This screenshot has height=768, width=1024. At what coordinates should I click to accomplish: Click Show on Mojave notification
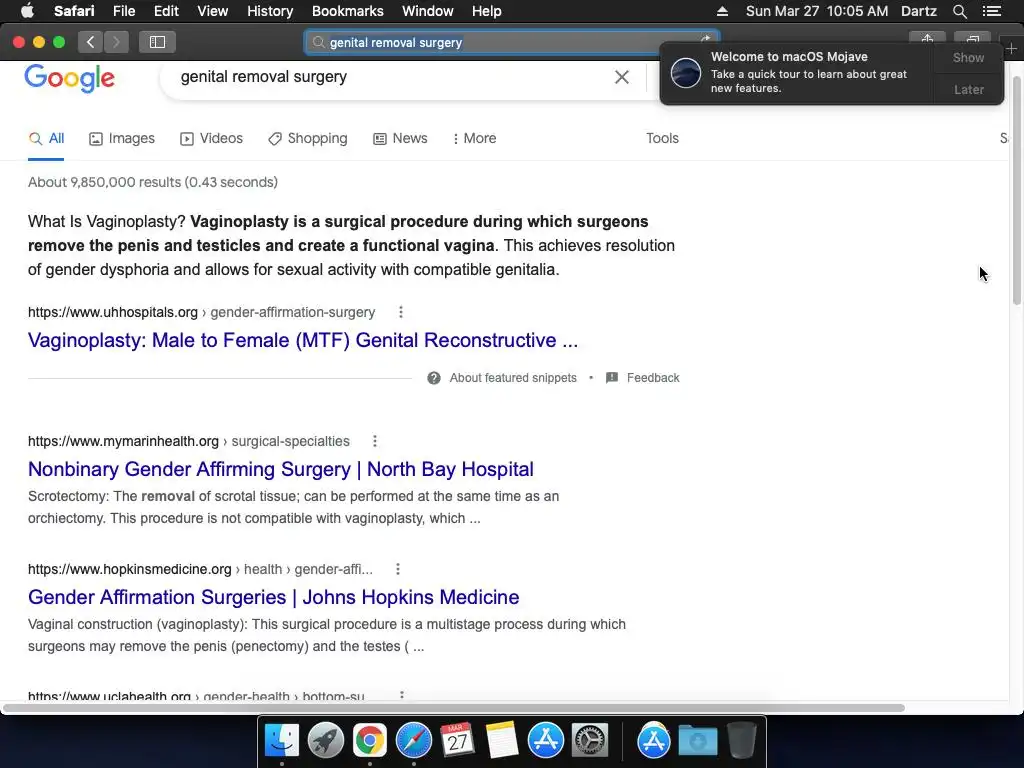click(x=968, y=57)
